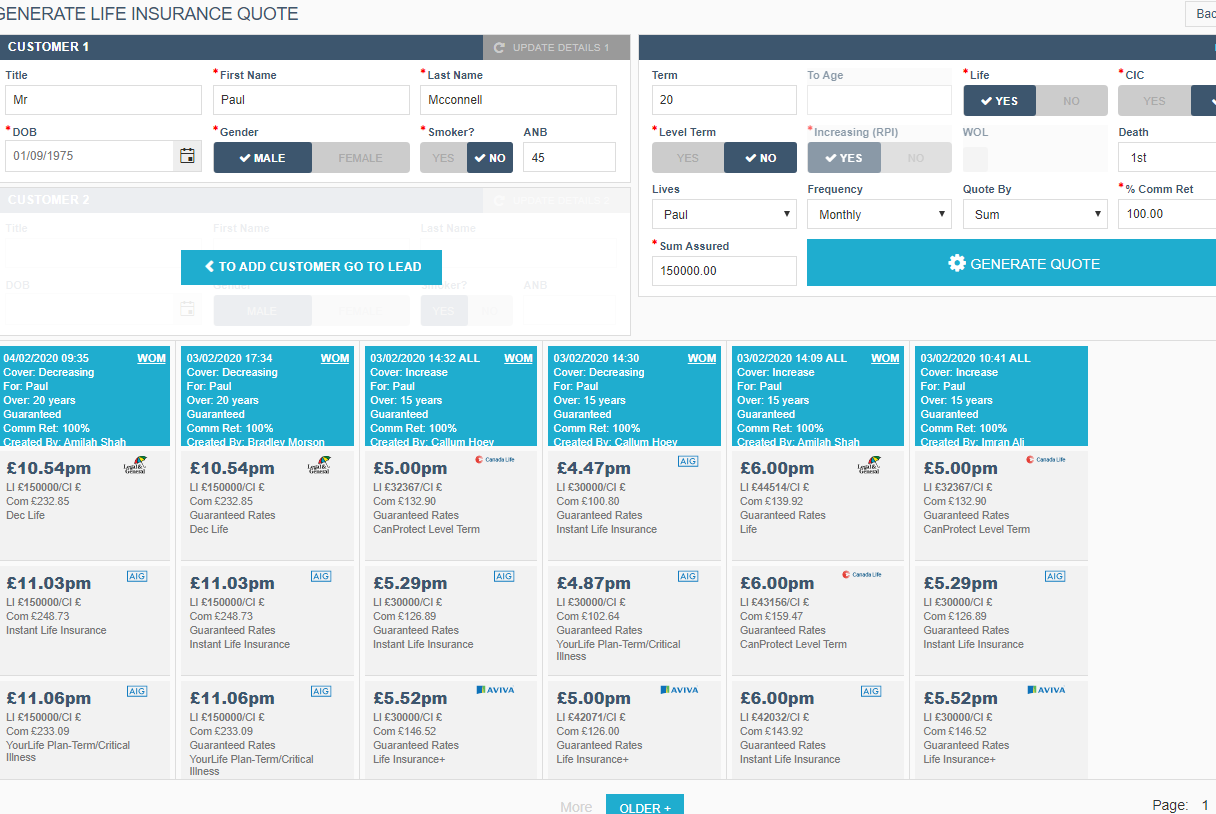The height and width of the screenshot is (814, 1216).
Task: Open the Quote By dropdown
Action: pyautogui.click(x=1034, y=214)
